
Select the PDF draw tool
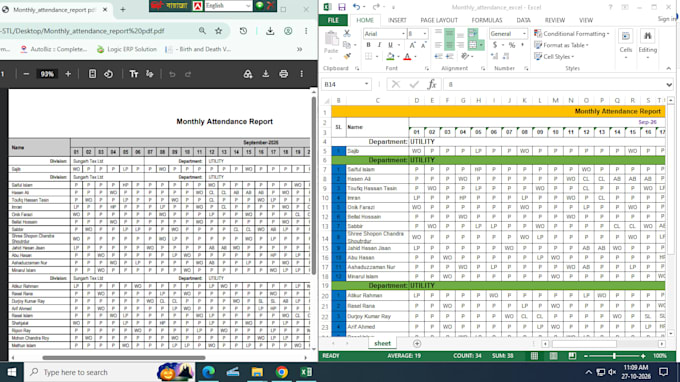tap(150, 74)
